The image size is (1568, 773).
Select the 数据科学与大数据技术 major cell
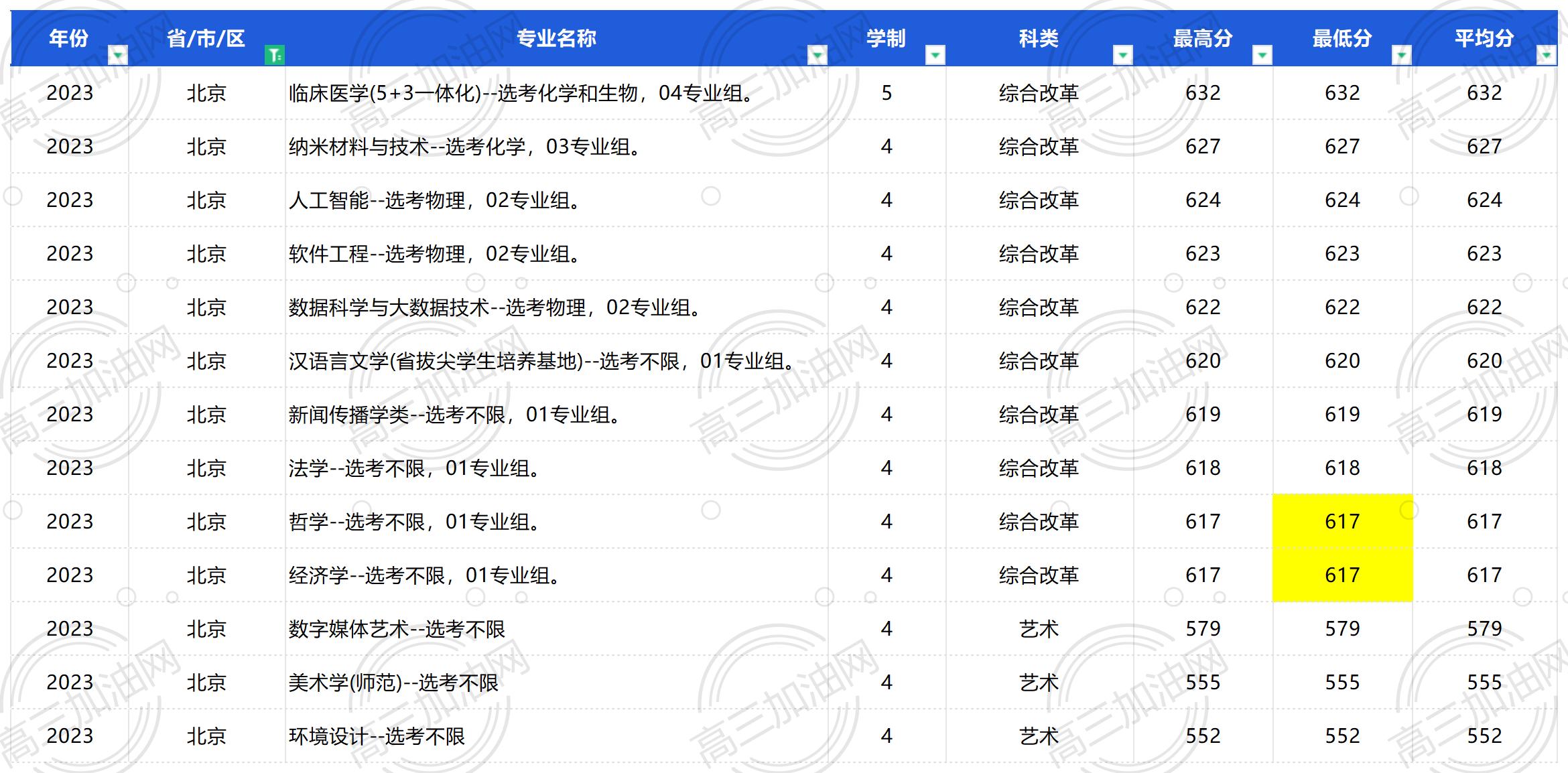pyautogui.click(x=557, y=307)
